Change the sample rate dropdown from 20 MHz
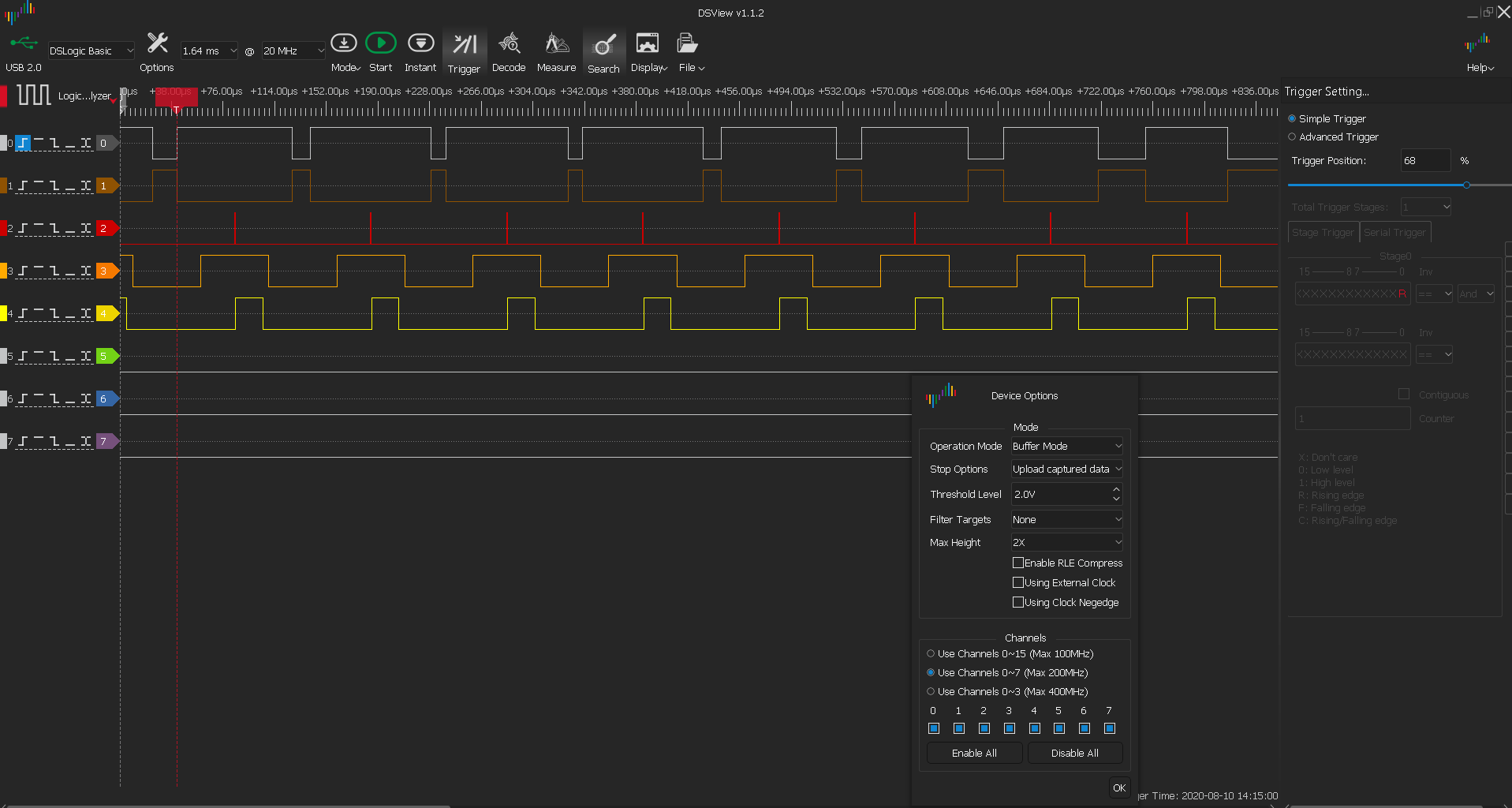The width and height of the screenshot is (1512, 808). [293, 50]
